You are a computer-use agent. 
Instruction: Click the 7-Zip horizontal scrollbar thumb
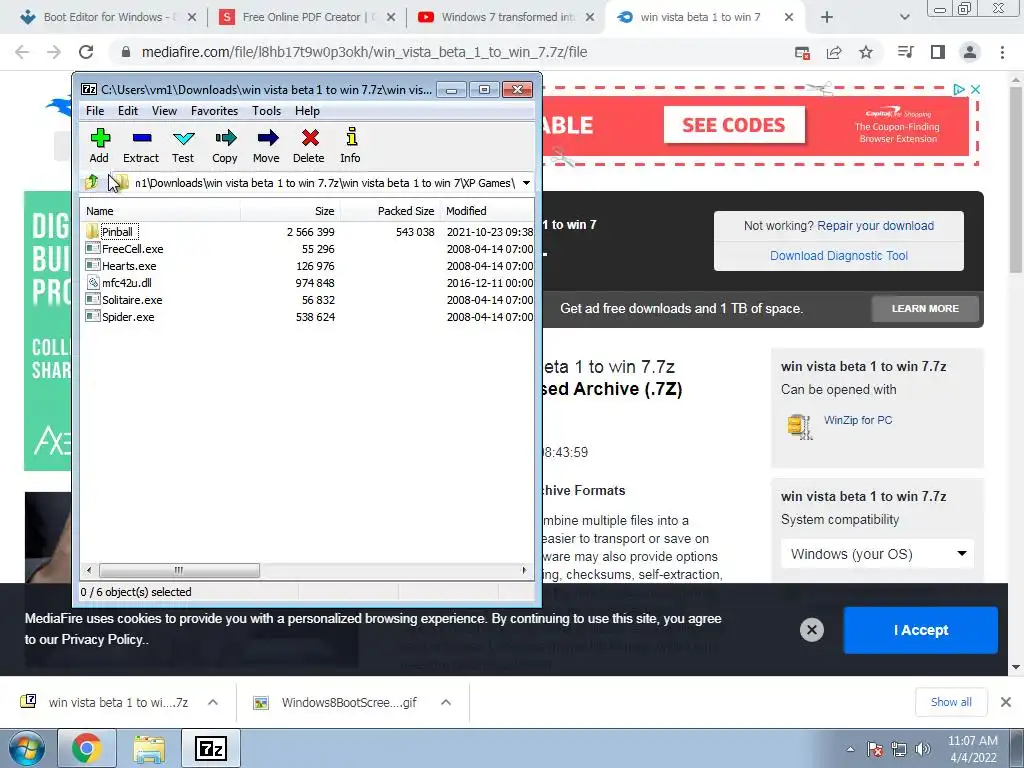179,570
